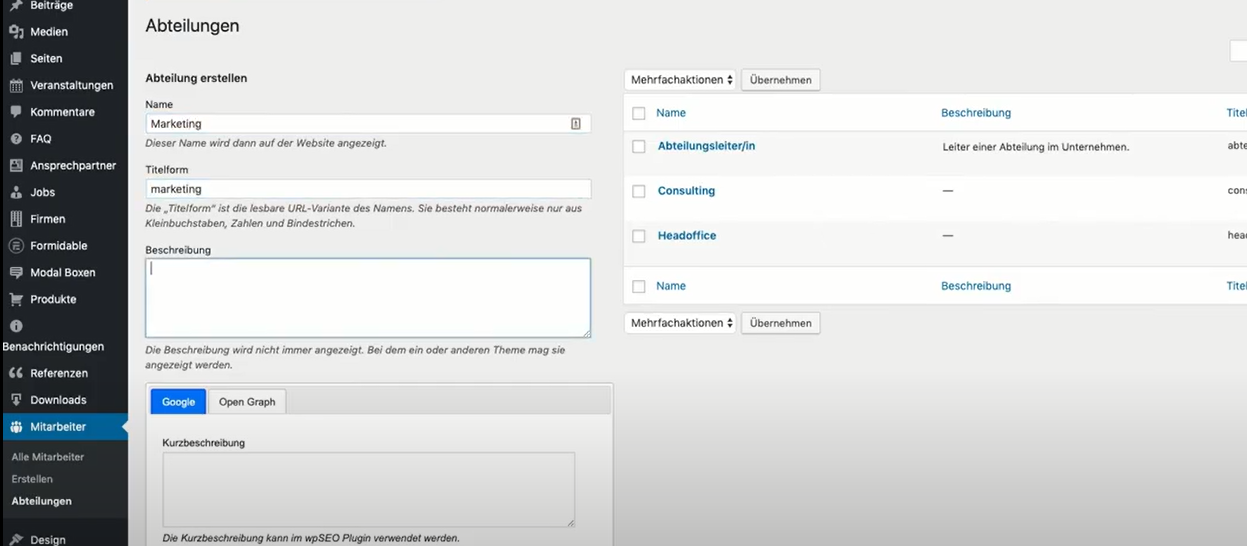Click into the Titelform input field
The height and width of the screenshot is (546, 1247).
coord(368,189)
